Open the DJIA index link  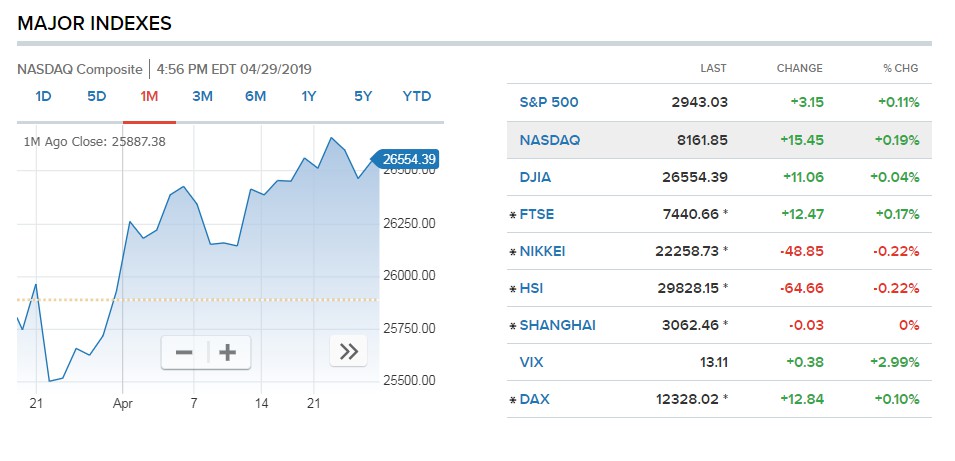pyautogui.click(x=535, y=177)
